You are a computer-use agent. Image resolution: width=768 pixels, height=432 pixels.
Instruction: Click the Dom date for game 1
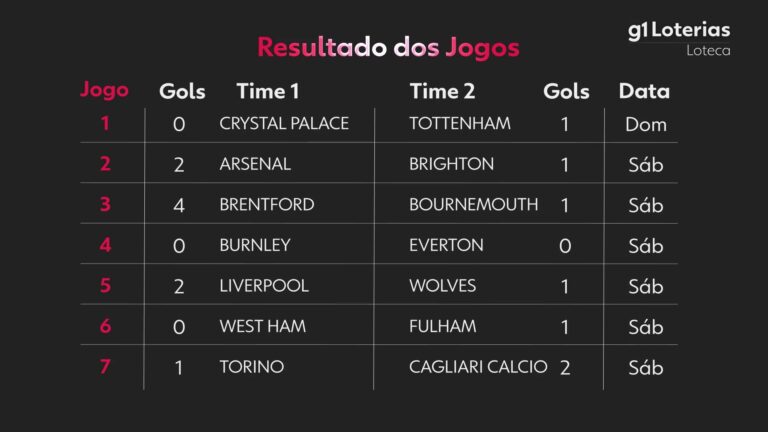point(646,125)
